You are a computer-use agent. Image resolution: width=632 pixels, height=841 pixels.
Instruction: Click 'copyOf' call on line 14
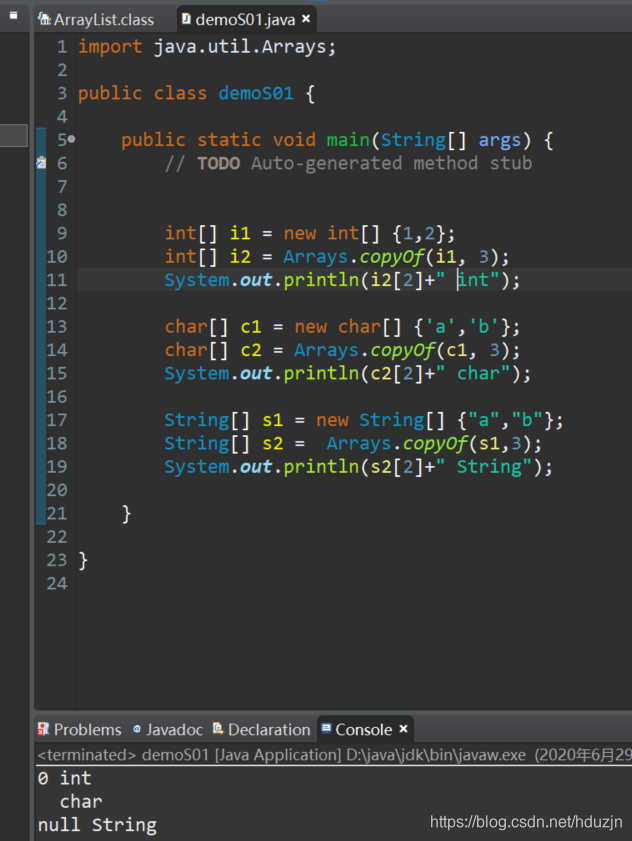click(x=402, y=350)
